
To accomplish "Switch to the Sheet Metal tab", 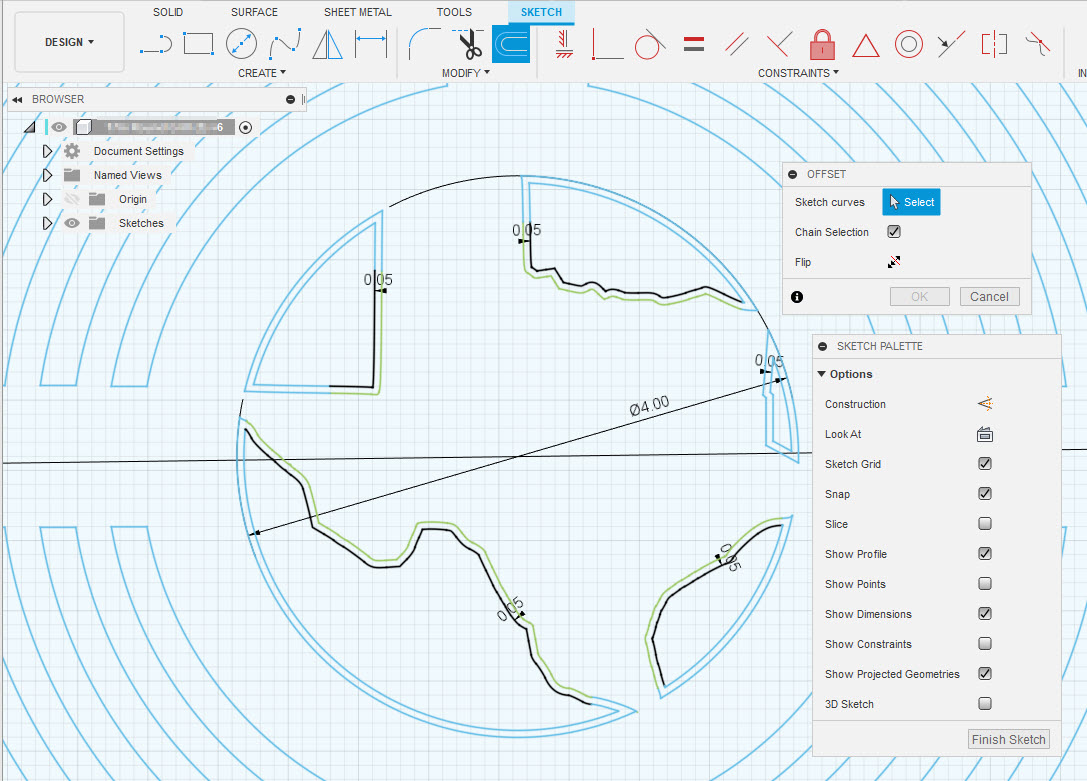I will [x=357, y=12].
